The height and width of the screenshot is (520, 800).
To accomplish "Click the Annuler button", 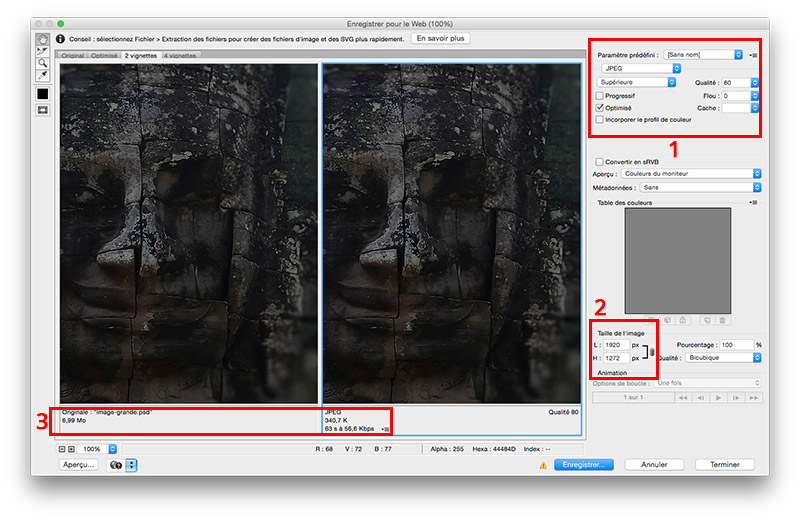I will coord(654,465).
